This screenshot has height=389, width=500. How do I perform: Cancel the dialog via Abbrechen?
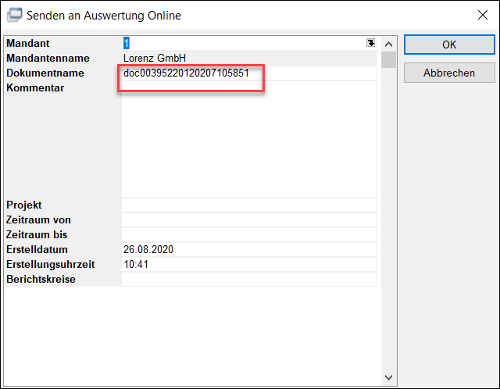(x=449, y=73)
